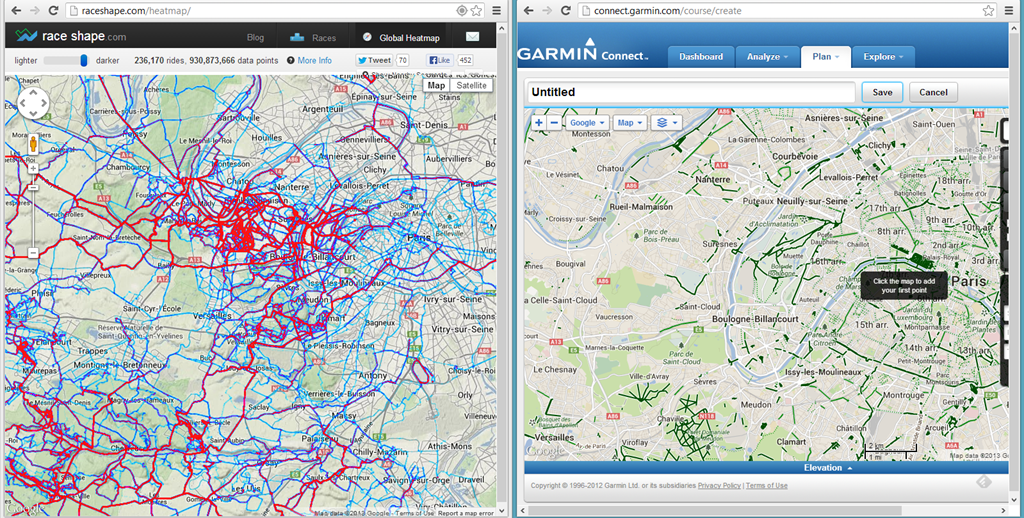Reload the Garmin Connect course page
1024x518 pixels.
566,10
